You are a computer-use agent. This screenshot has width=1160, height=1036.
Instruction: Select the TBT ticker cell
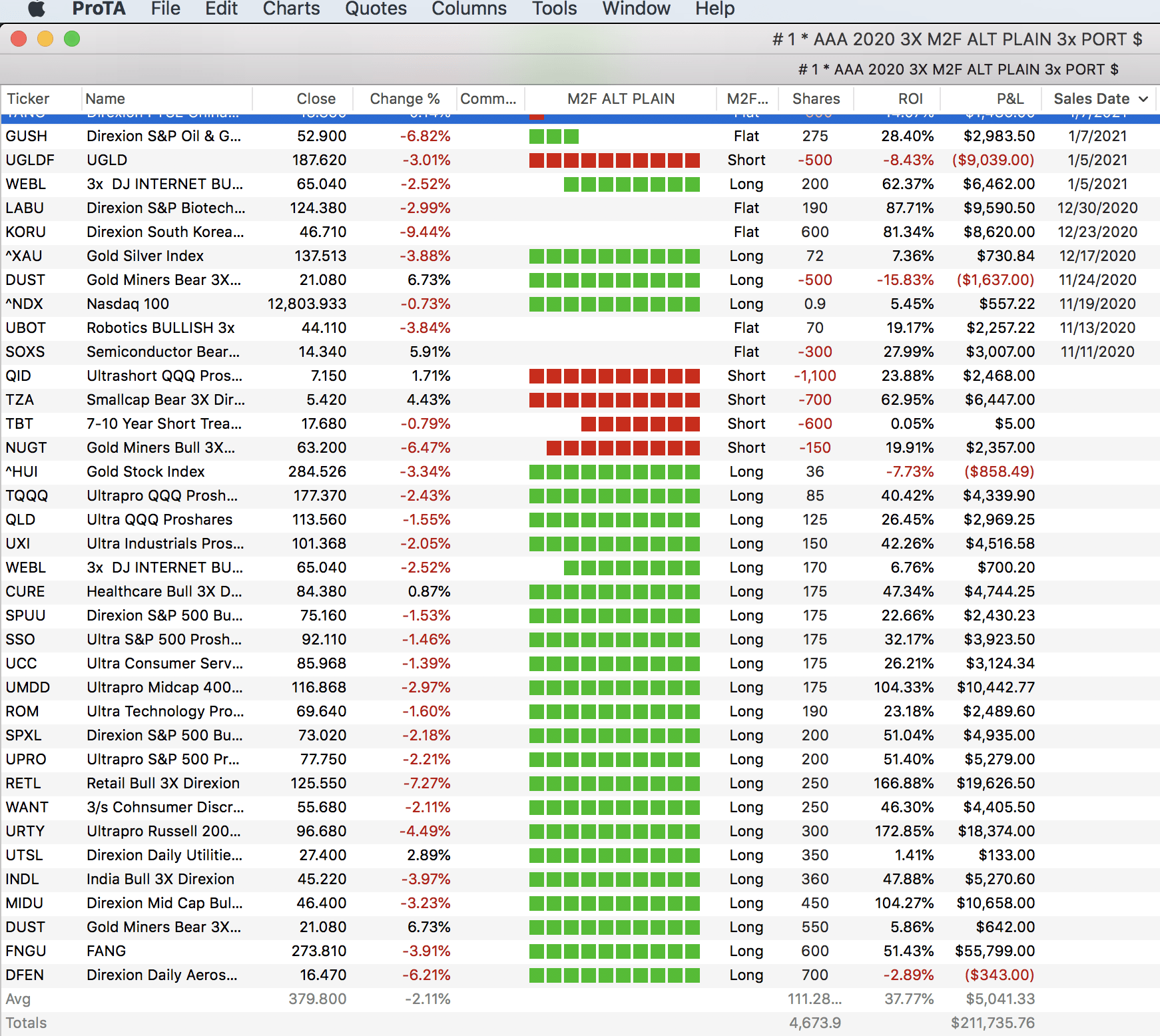[19, 423]
